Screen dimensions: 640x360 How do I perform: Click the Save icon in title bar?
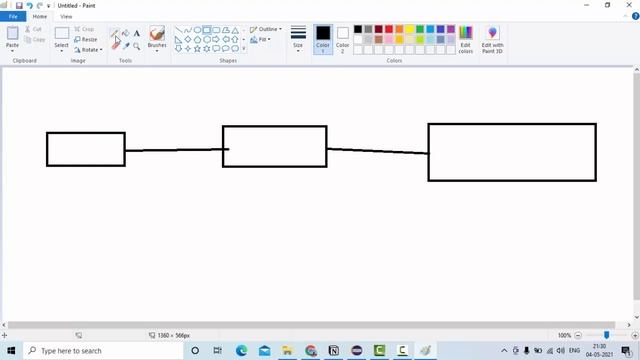click(19, 6)
